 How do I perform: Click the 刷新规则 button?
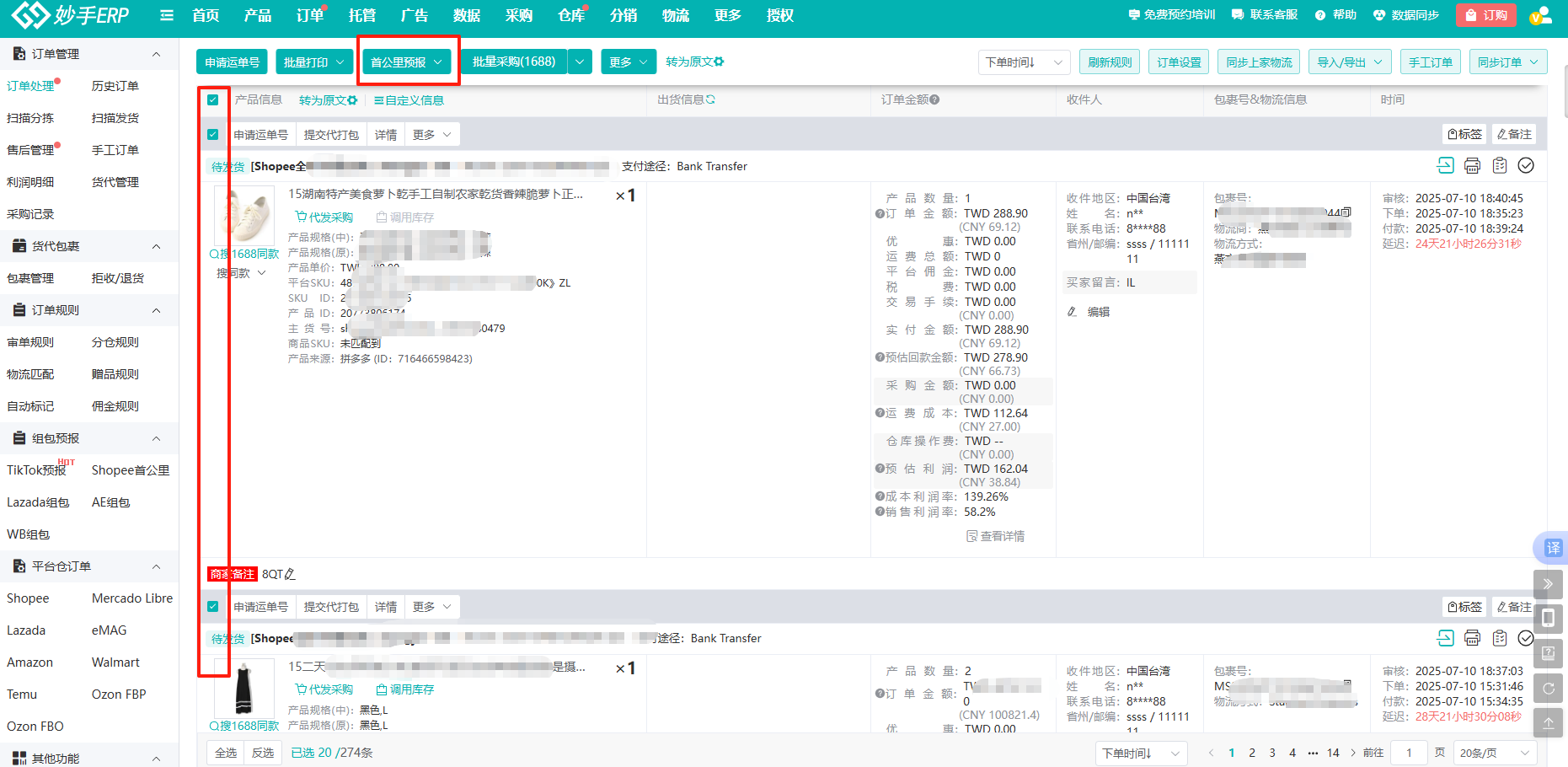(1110, 62)
